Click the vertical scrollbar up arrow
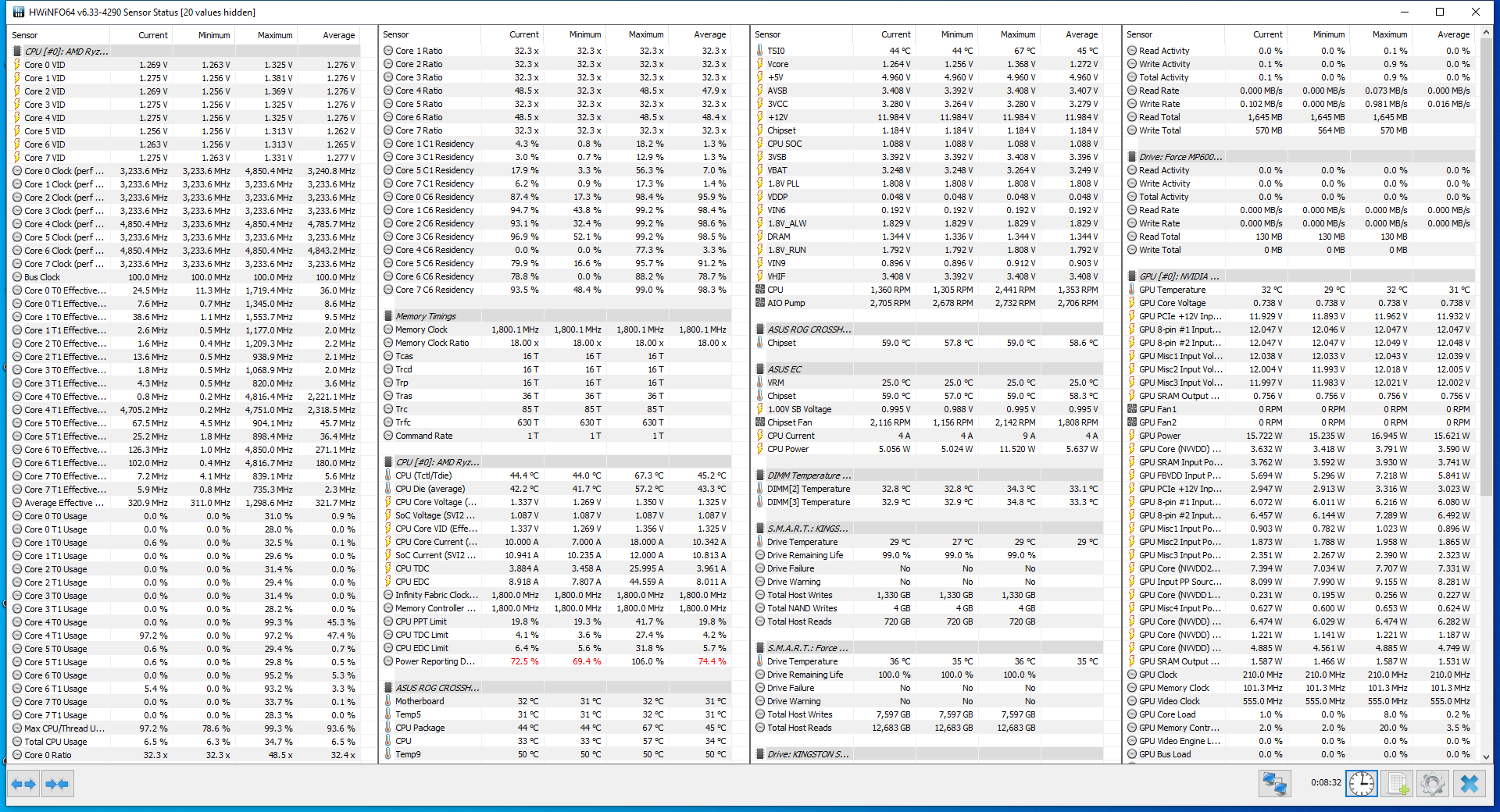1500x812 pixels. click(x=1486, y=34)
